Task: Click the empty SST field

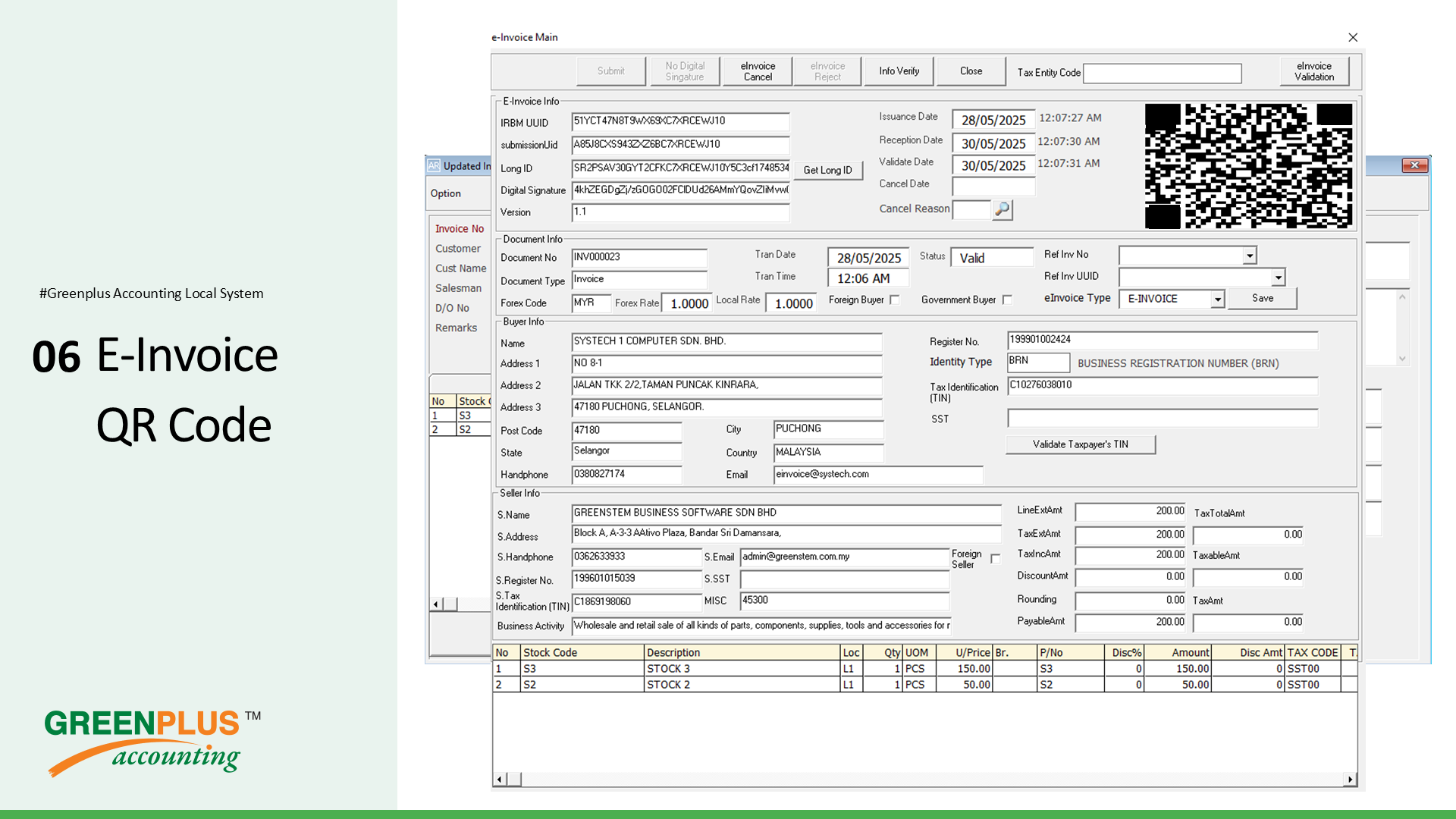Action: [x=1163, y=419]
